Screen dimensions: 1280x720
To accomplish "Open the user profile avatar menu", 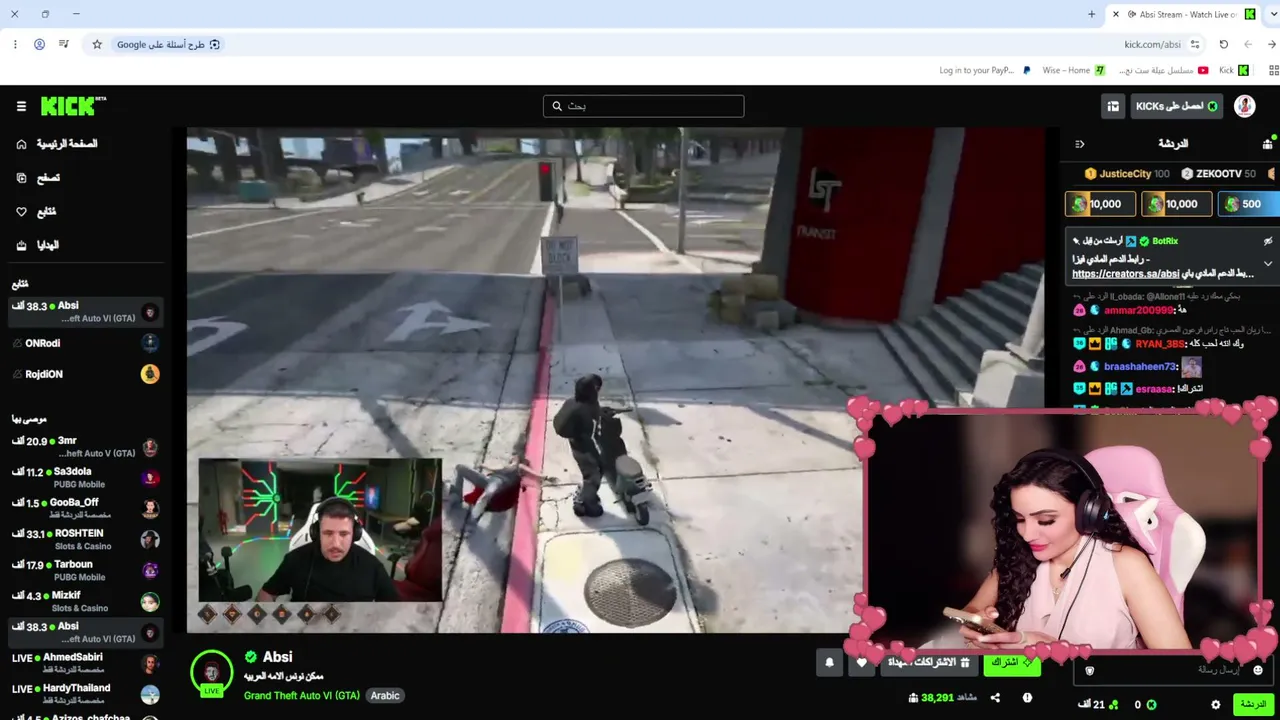I will [1244, 106].
